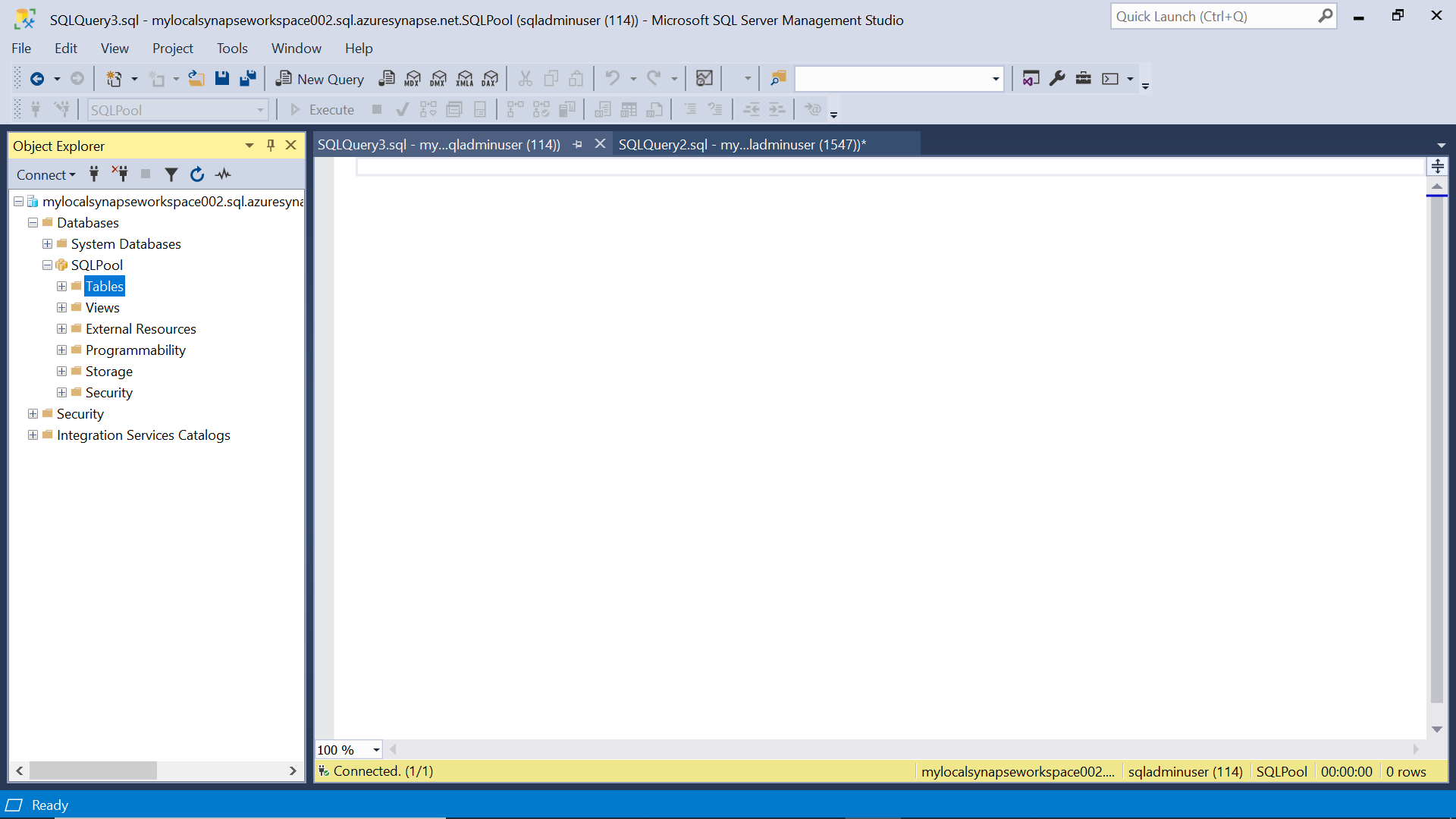
Task: Collapse the SQLPool database node
Action: coord(47,265)
